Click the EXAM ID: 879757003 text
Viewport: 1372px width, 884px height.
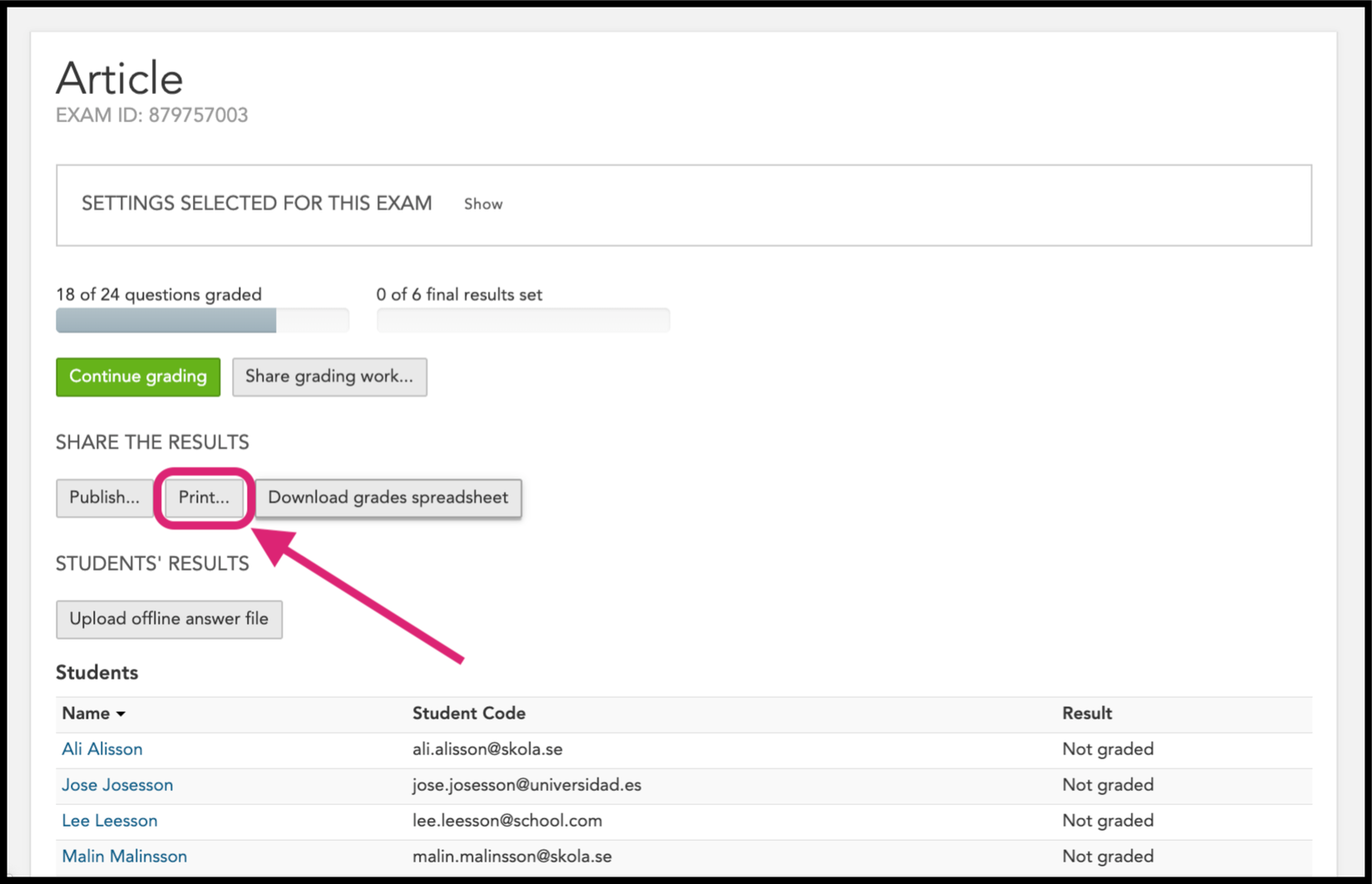pos(152,116)
